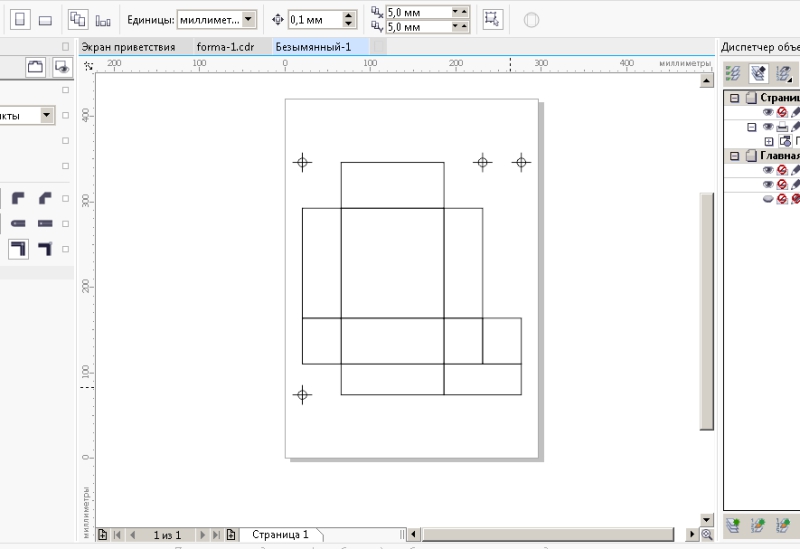
Task: Select the round line cap style
Action: (18, 223)
